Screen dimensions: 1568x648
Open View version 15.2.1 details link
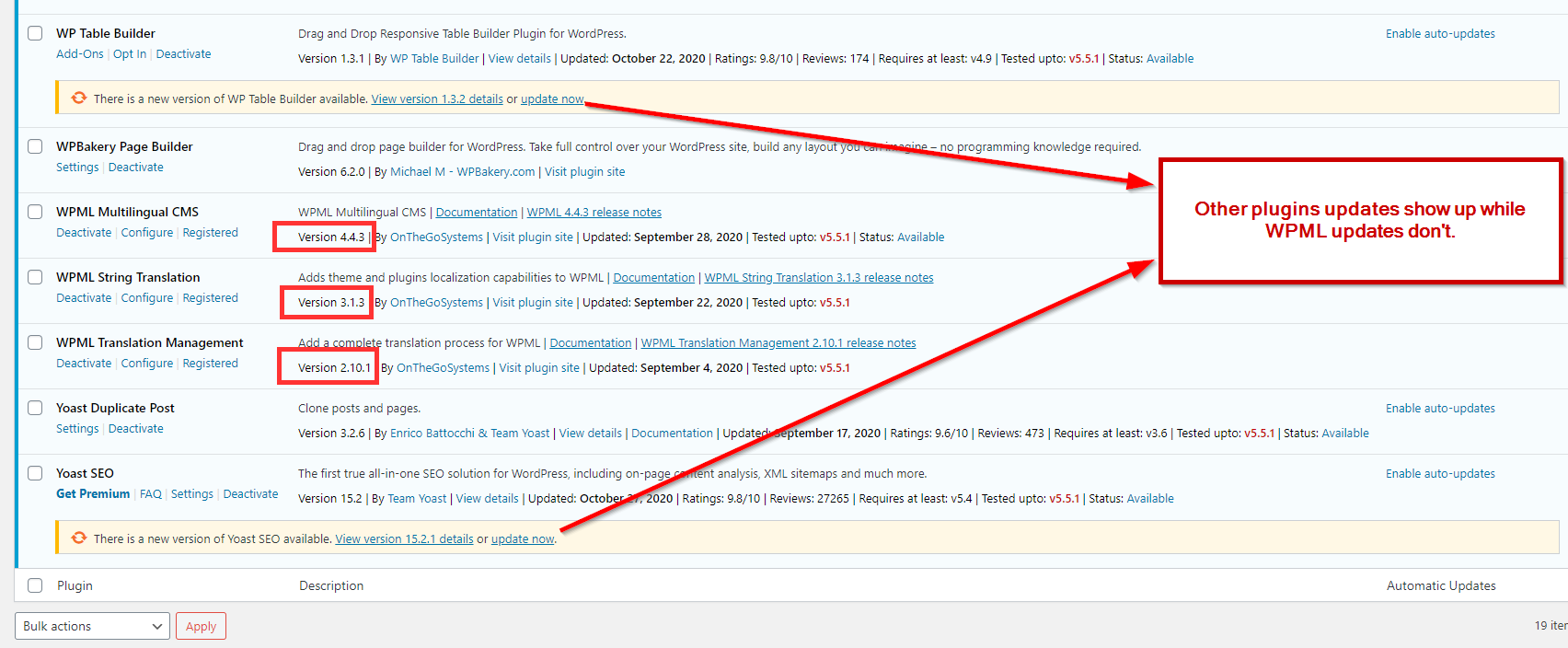[x=404, y=539]
